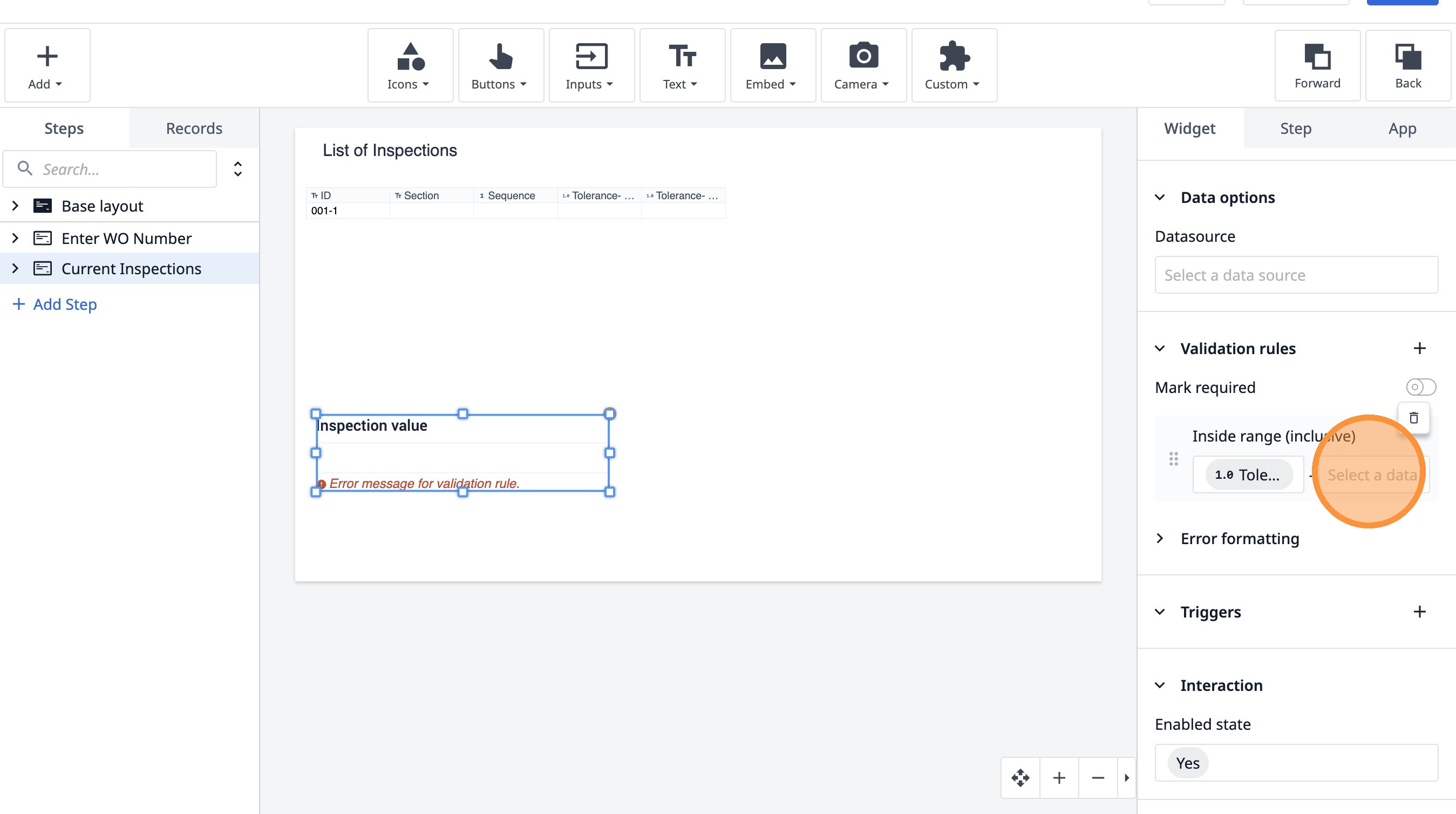
Task: Open the Icons widget menu
Action: pyautogui.click(x=410, y=65)
